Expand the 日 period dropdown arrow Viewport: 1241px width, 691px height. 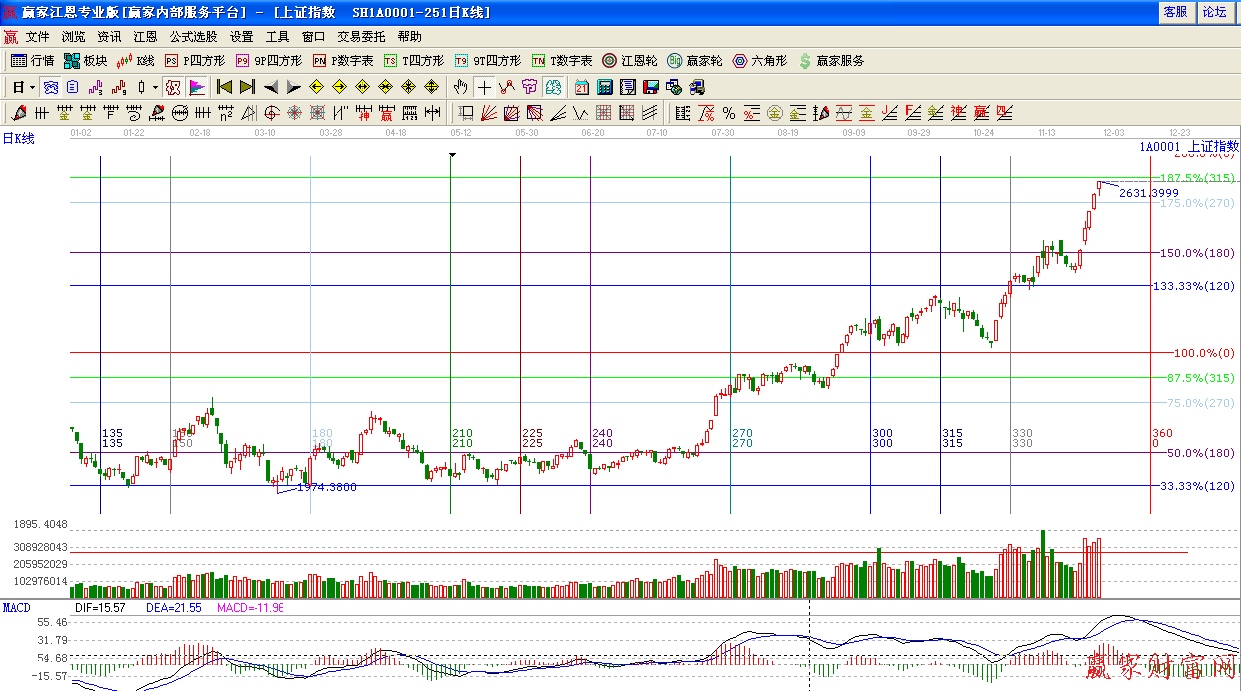pyautogui.click(x=32, y=87)
